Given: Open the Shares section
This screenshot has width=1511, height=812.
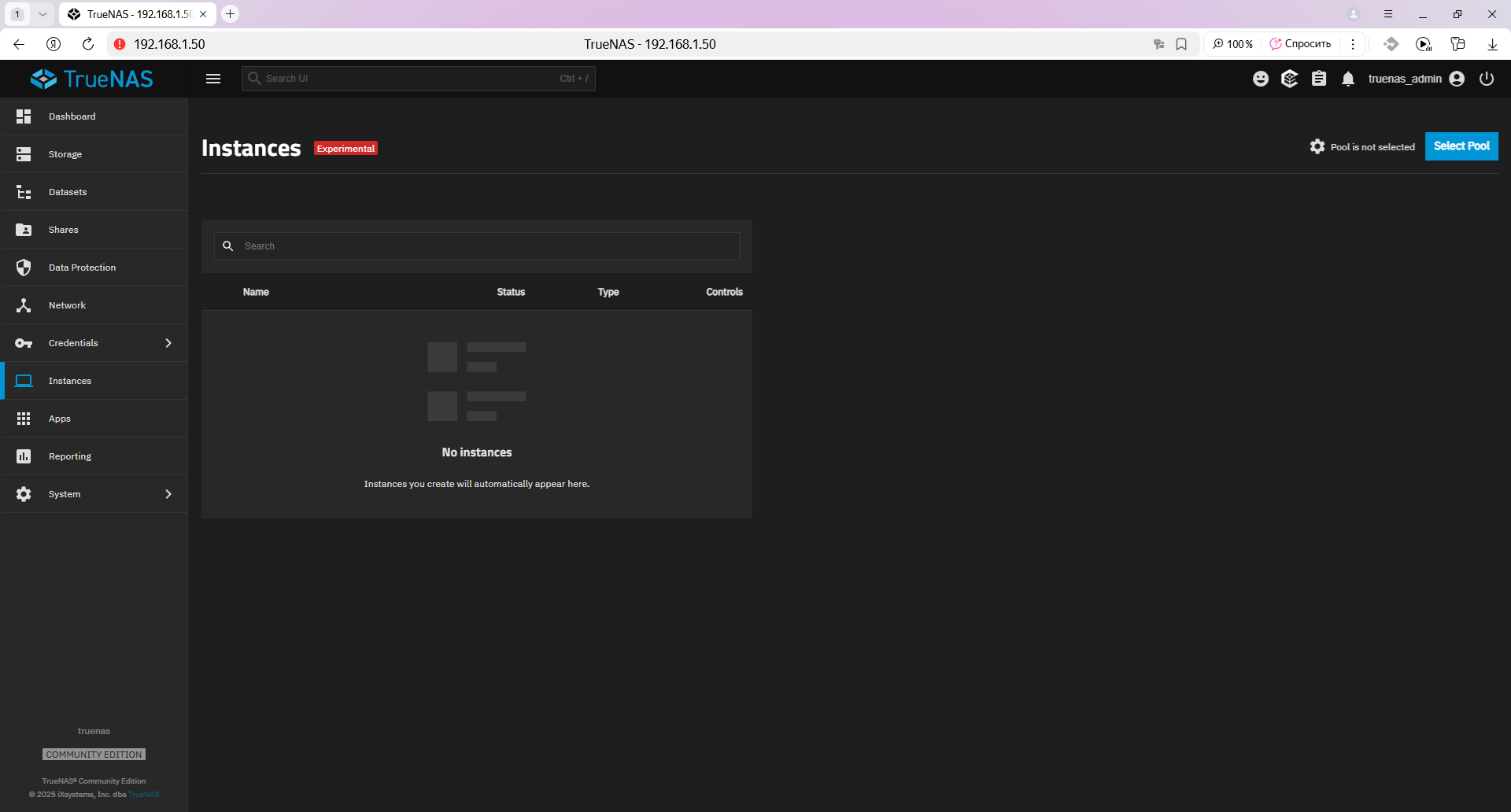Looking at the screenshot, I should point(94,230).
